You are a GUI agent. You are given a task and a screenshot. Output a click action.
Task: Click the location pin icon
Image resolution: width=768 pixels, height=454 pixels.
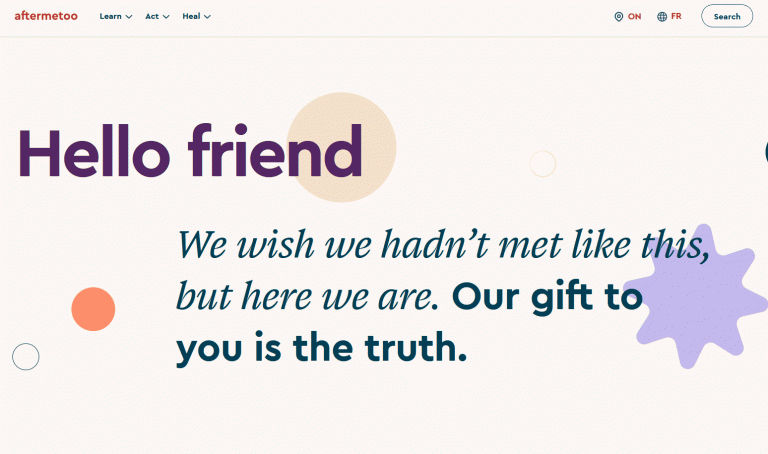coord(619,17)
